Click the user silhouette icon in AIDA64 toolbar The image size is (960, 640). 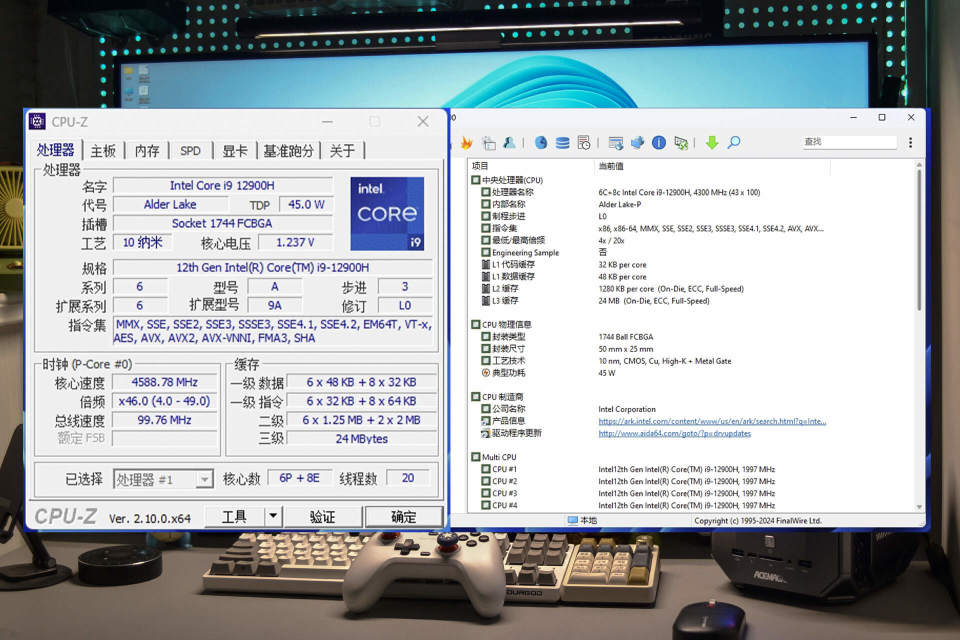[509, 143]
